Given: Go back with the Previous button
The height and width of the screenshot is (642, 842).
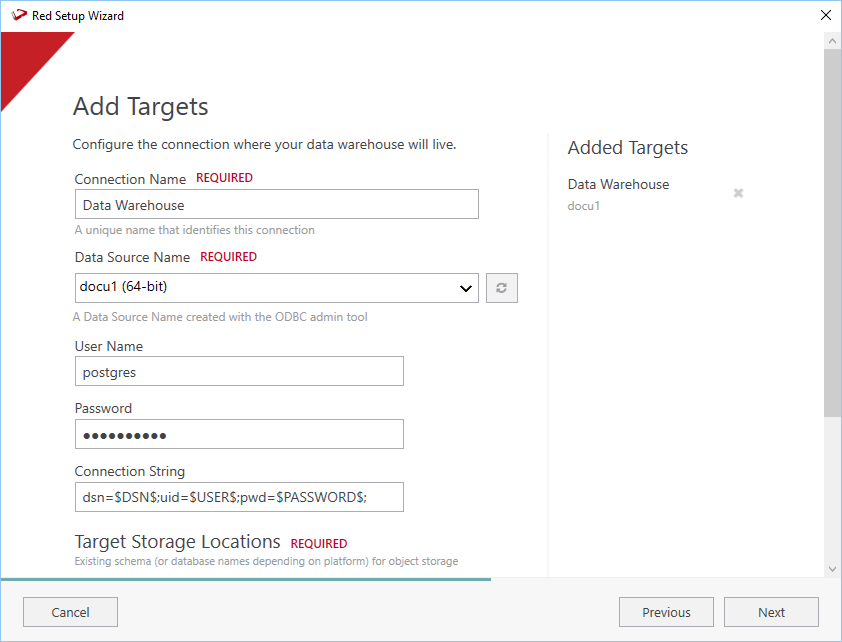Looking at the screenshot, I should [666, 612].
